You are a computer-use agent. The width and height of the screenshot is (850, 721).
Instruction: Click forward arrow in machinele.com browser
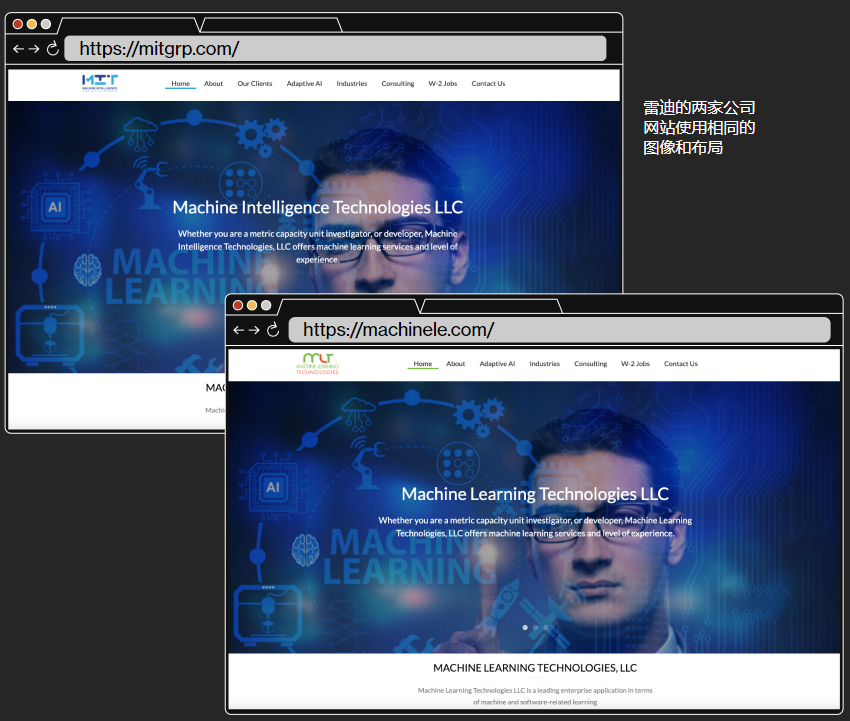[x=254, y=330]
